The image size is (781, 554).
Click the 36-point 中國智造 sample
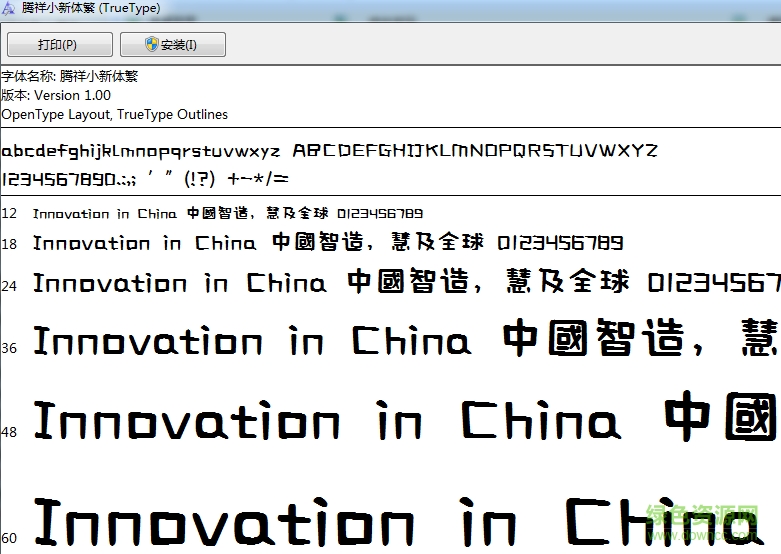click(594, 338)
